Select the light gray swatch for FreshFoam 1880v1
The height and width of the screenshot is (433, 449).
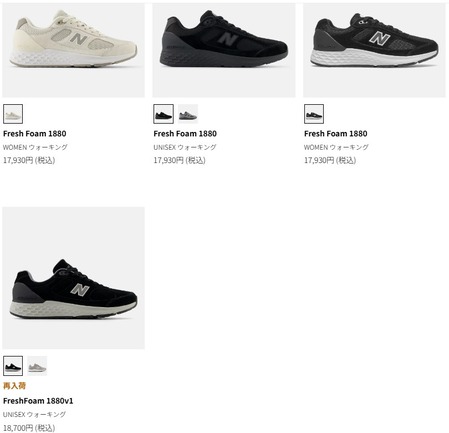coord(37,366)
